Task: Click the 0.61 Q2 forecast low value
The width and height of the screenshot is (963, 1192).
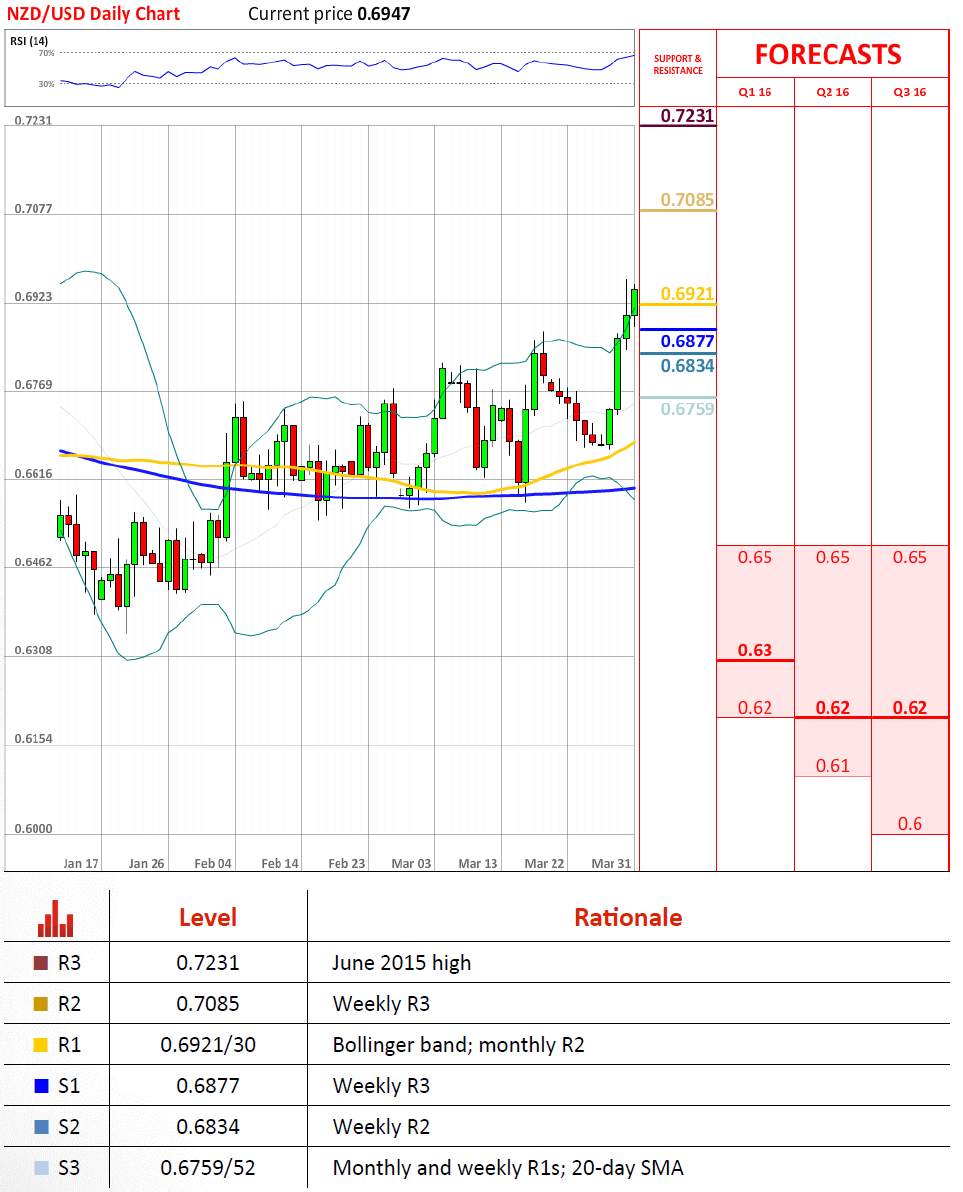Action: (x=833, y=766)
